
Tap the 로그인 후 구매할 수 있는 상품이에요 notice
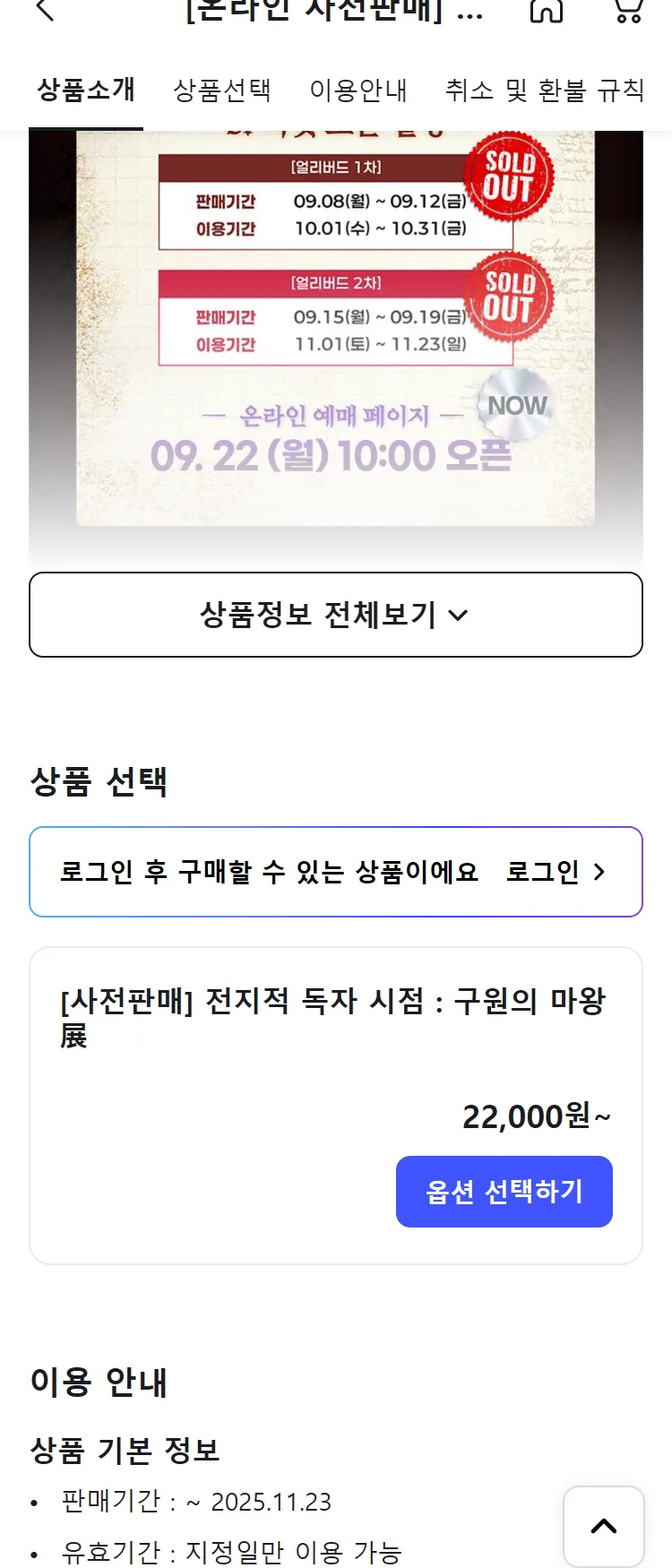pos(269,872)
